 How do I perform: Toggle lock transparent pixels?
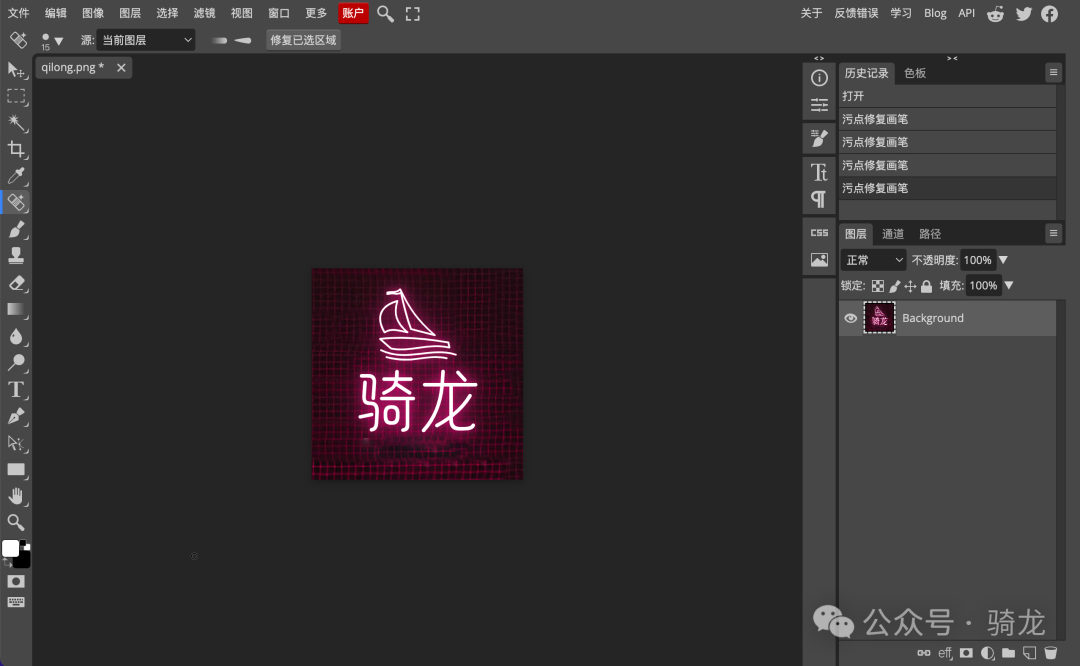tap(878, 286)
